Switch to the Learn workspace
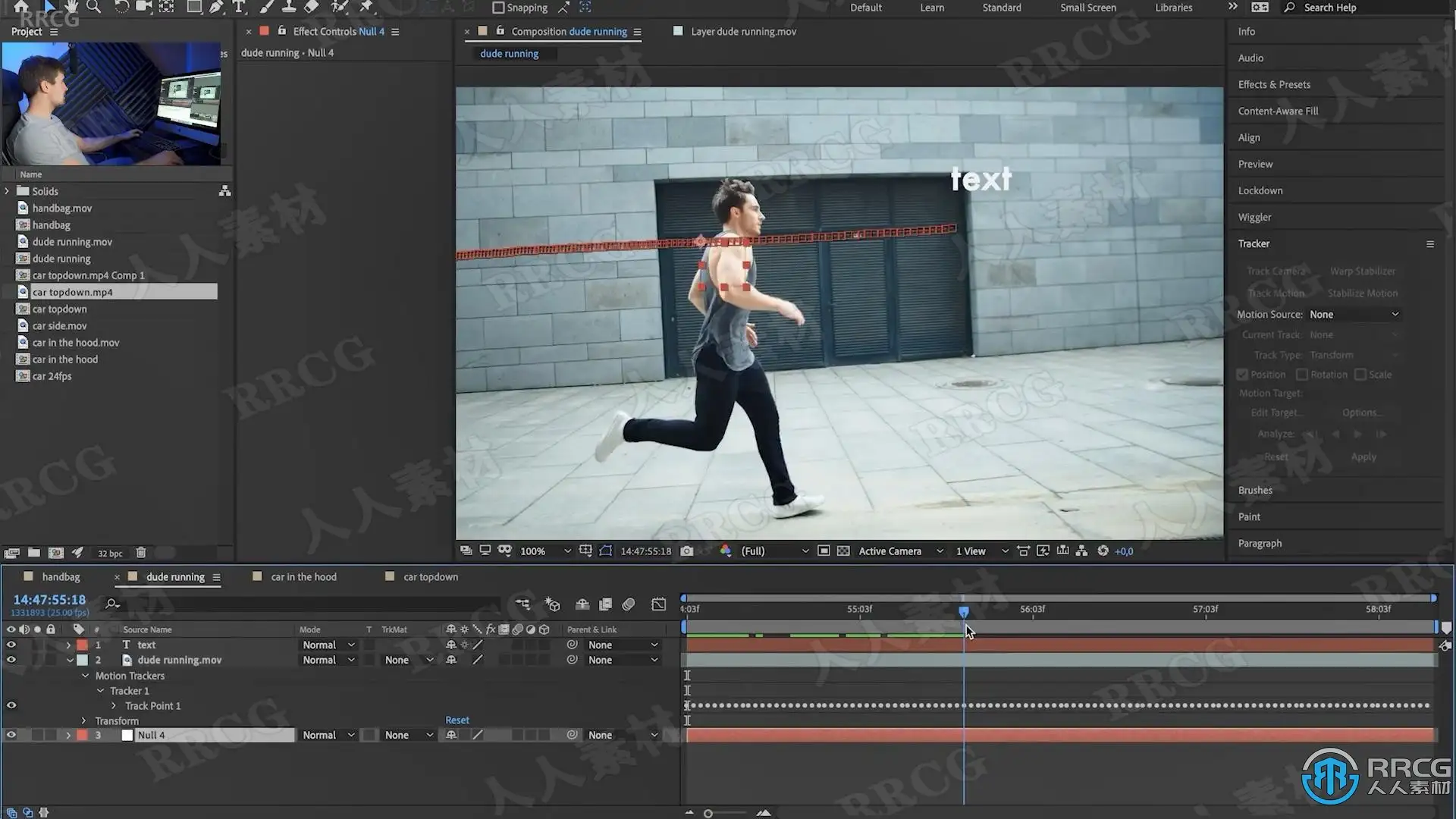This screenshot has width=1456, height=819. point(932,8)
